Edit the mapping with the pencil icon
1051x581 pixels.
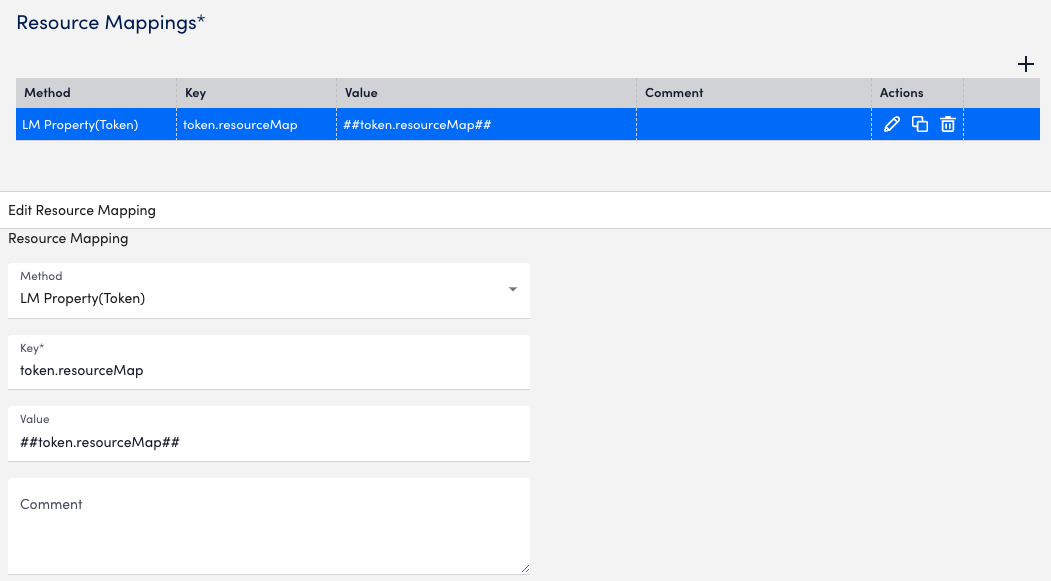click(892, 125)
